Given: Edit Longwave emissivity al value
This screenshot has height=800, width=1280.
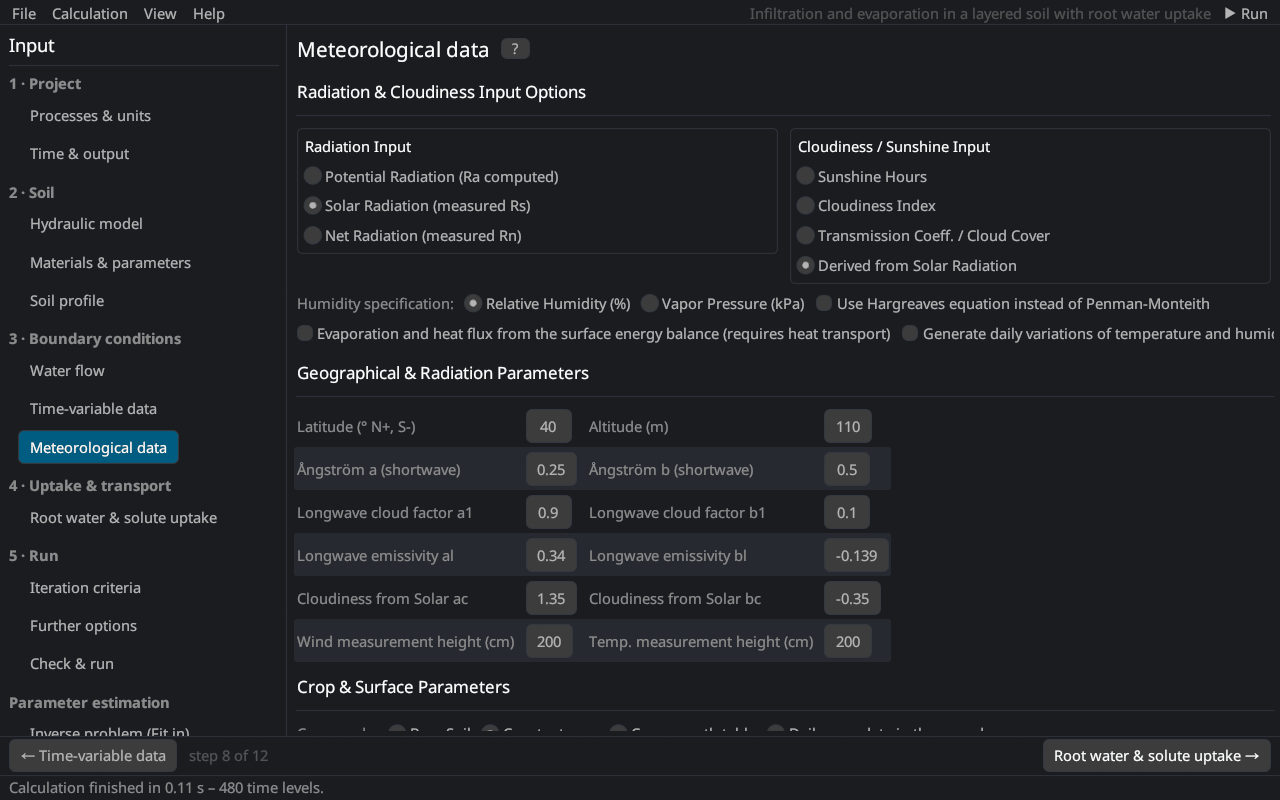Looking at the screenshot, I should click(551, 555).
